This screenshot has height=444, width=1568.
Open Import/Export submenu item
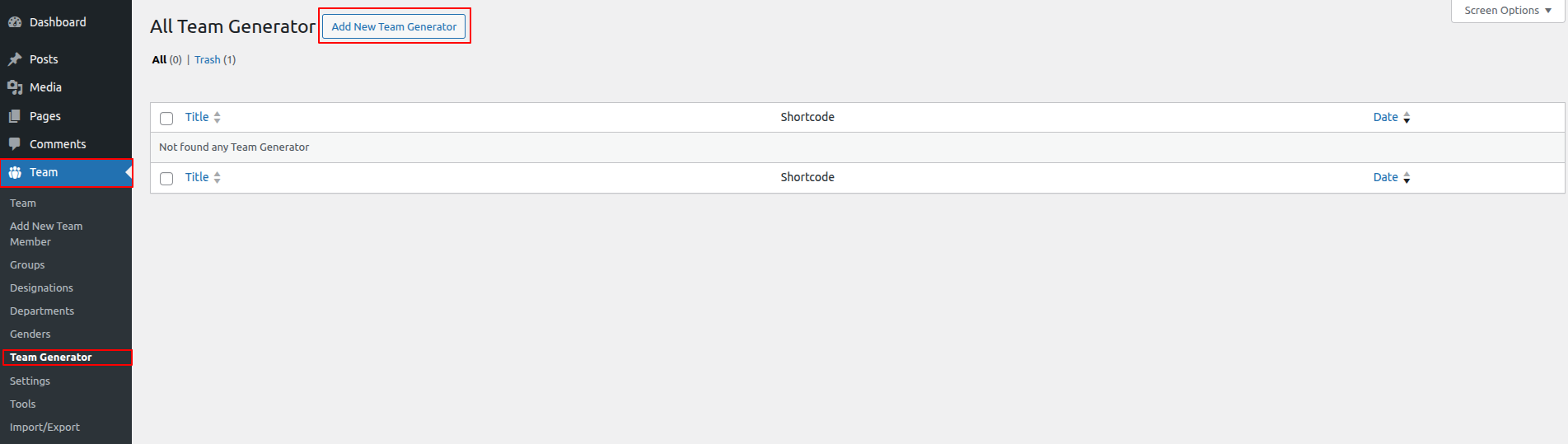pyautogui.click(x=44, y=428)
